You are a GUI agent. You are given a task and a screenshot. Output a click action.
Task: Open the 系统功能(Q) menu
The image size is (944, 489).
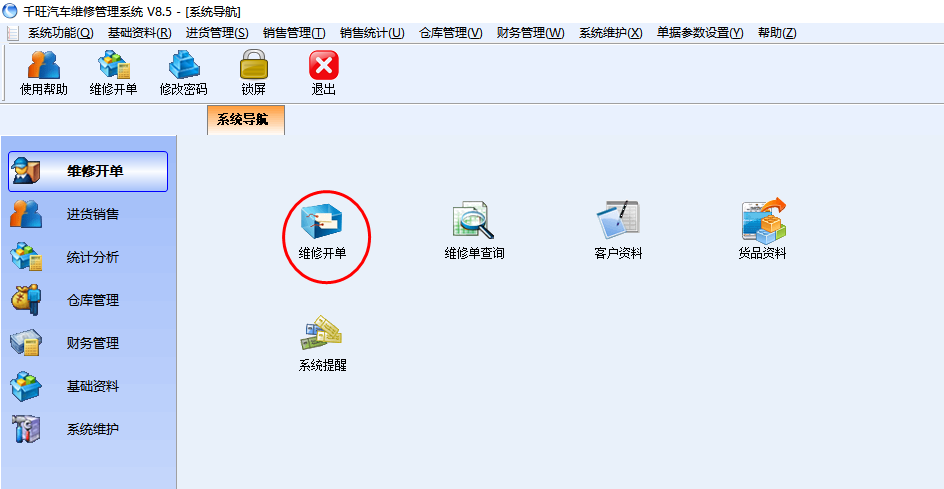[x=61, y=33]
